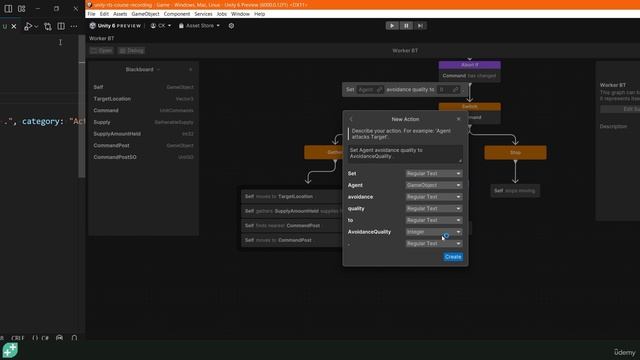This screenshot has height=360, width=640.
Task: Open type dropdown for the period row
Action: [x=434, y=243]
